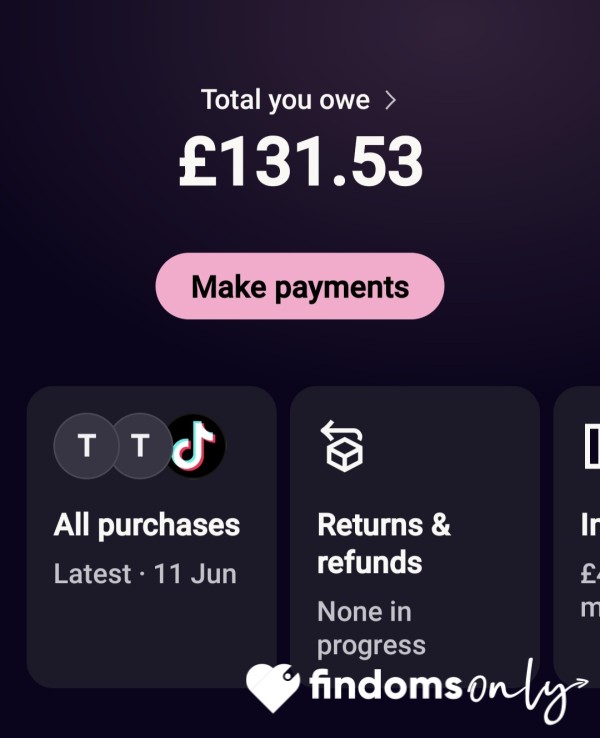The width and height of the screenshot is (600, 738).
Task: Click the findoms watermark text
Action: [x=386, y=685]
